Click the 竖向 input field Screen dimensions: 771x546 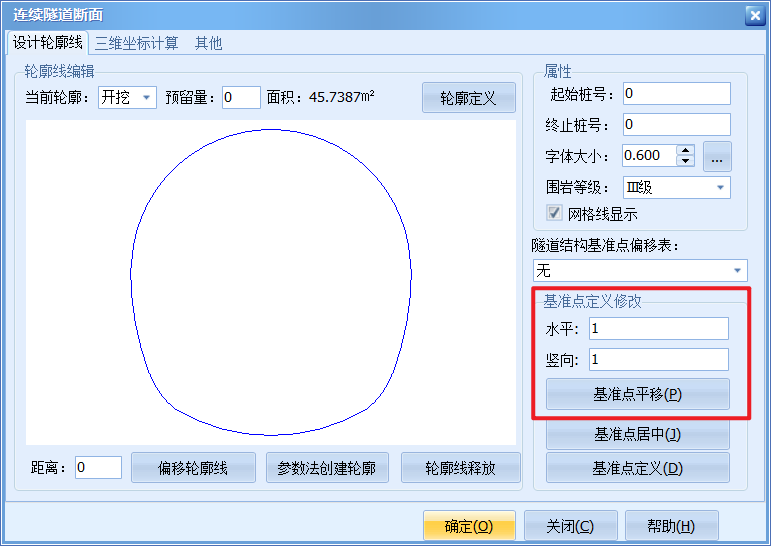(659, 360)
